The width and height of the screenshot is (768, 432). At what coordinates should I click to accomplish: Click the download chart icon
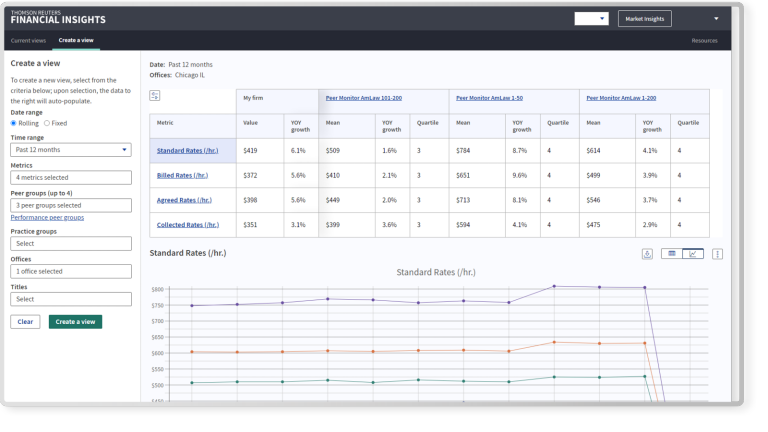point(648,254)
